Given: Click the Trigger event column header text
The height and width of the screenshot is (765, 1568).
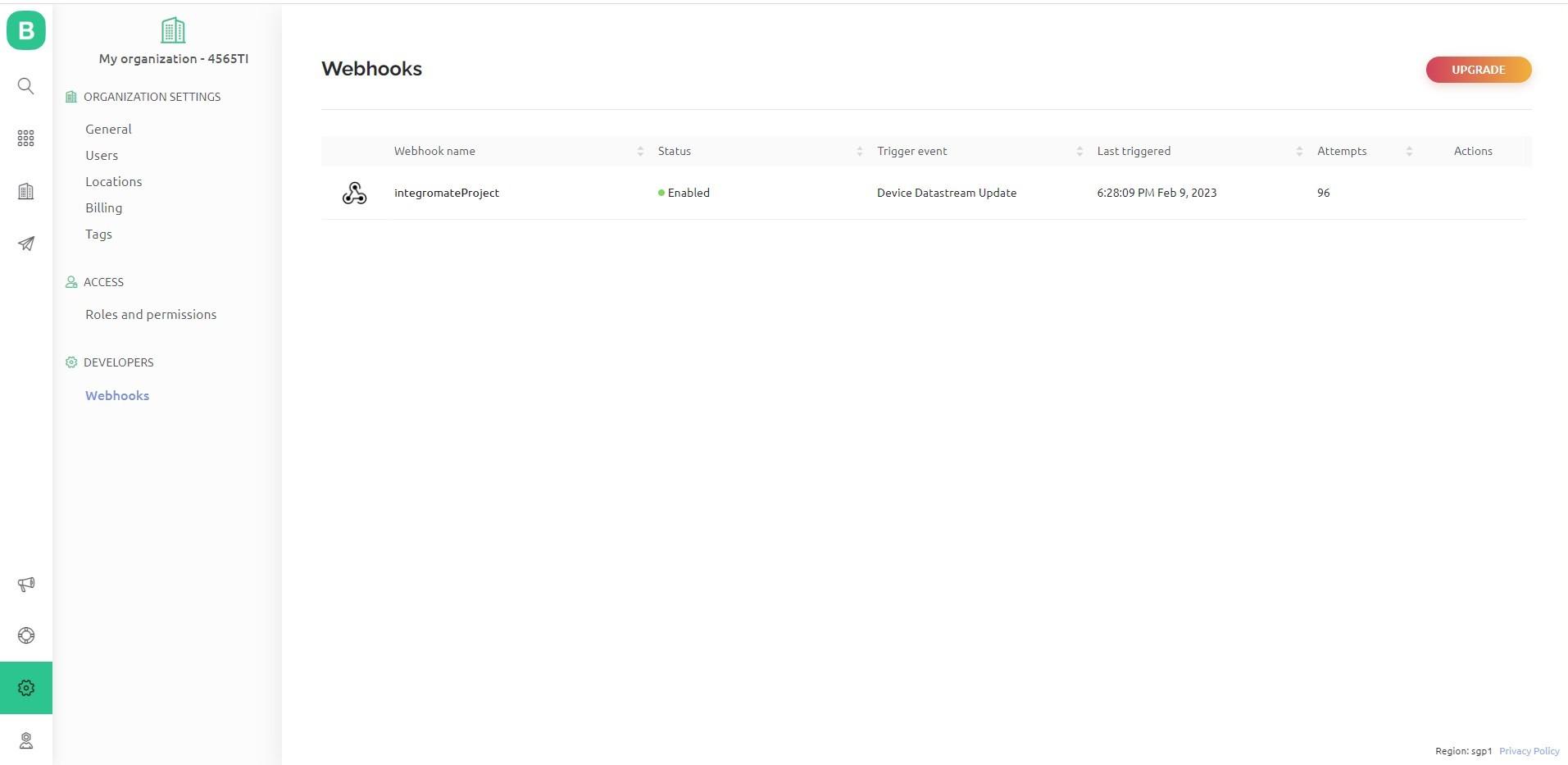Looking at the screenshot, I should [x=912, y=151].
